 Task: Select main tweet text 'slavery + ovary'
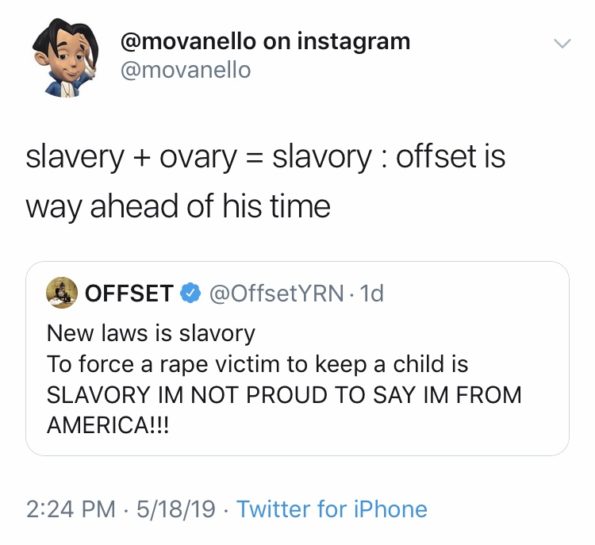[x=131, y=157]
